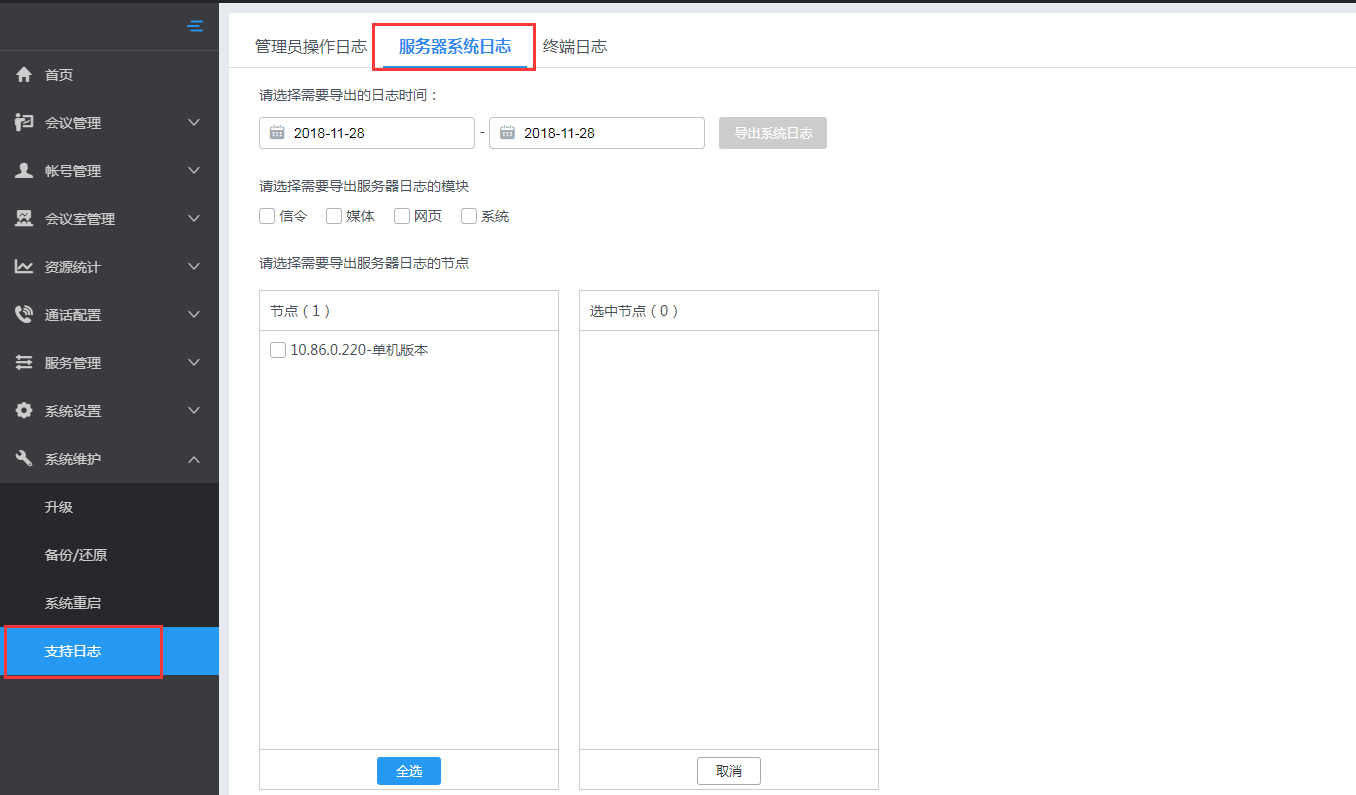The height and width of the screenshot is (795, 1356).
Task: Collapse 系统维护 with its up chevron
Action: pos(194,459)
